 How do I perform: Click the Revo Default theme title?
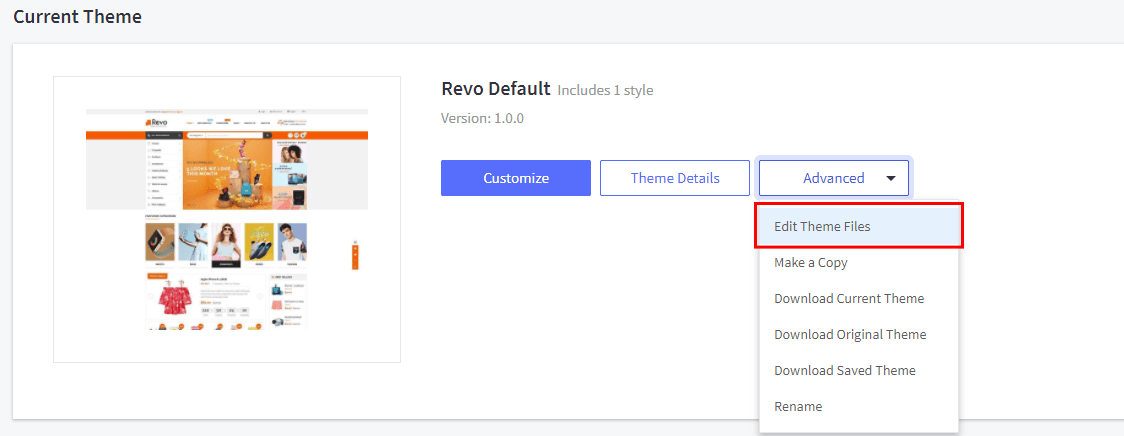(x=495, y=88)
